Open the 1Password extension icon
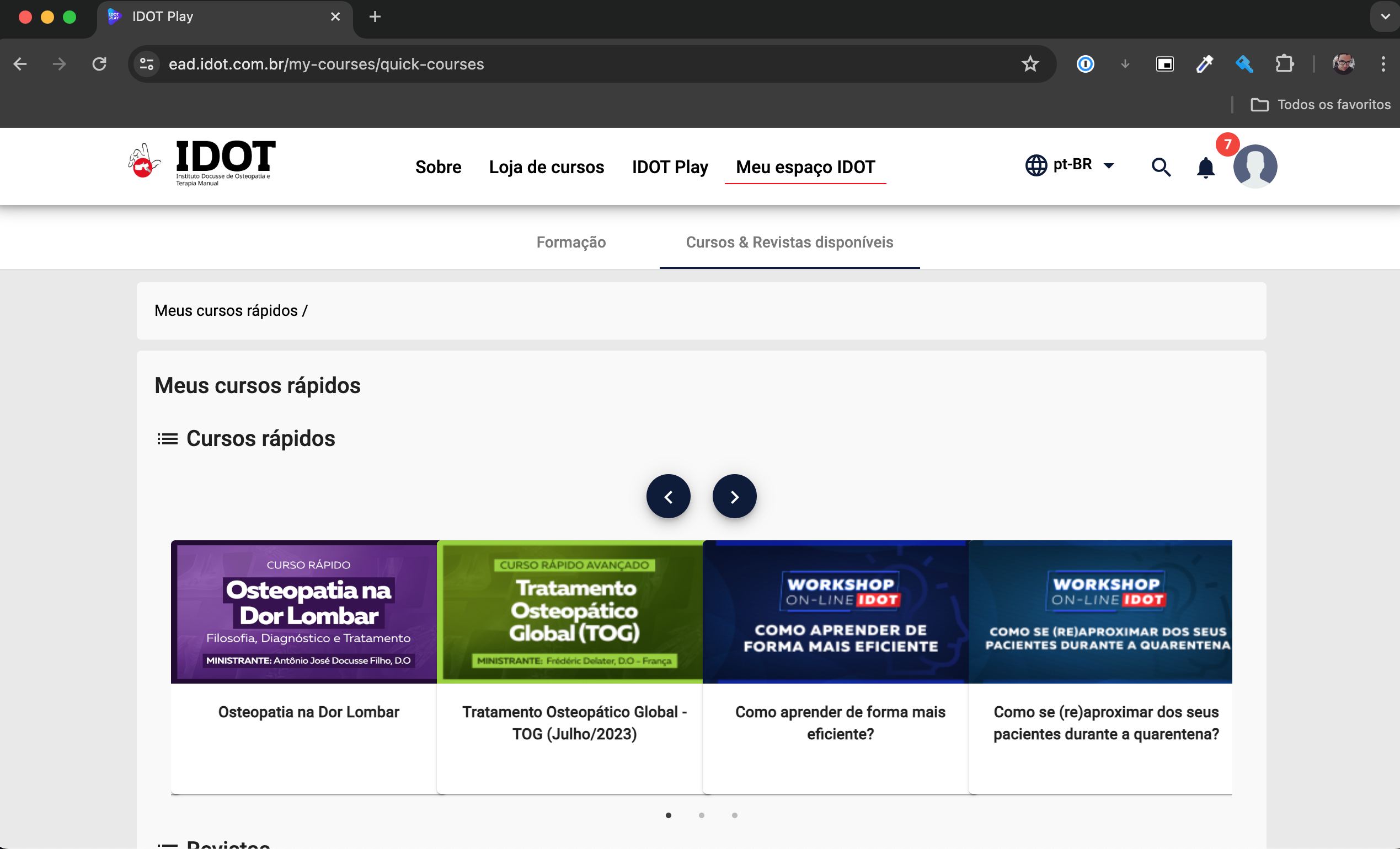Viewport: 1400px width, 849px height. 1085,64
